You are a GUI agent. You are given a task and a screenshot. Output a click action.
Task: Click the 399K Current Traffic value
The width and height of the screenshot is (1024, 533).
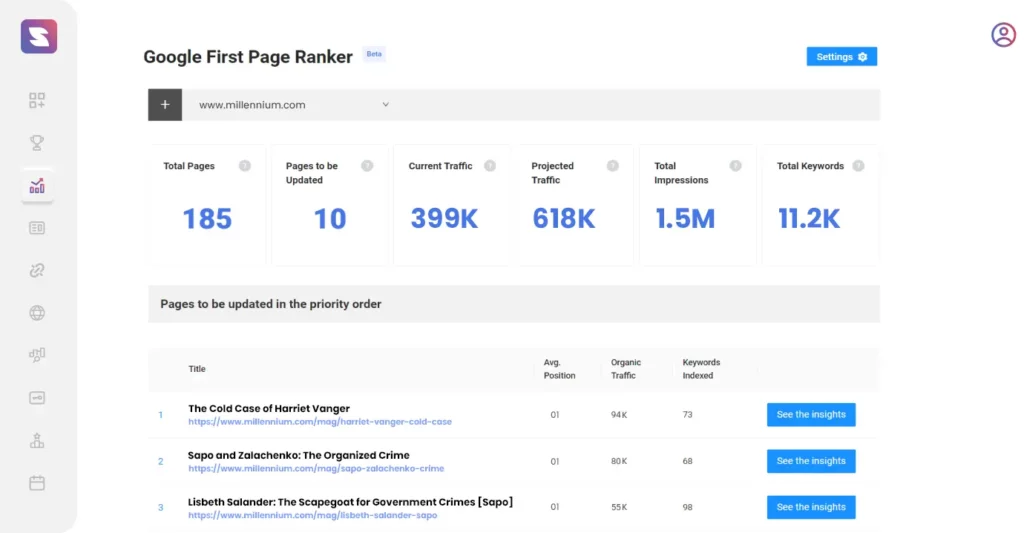tap(444, 219)
